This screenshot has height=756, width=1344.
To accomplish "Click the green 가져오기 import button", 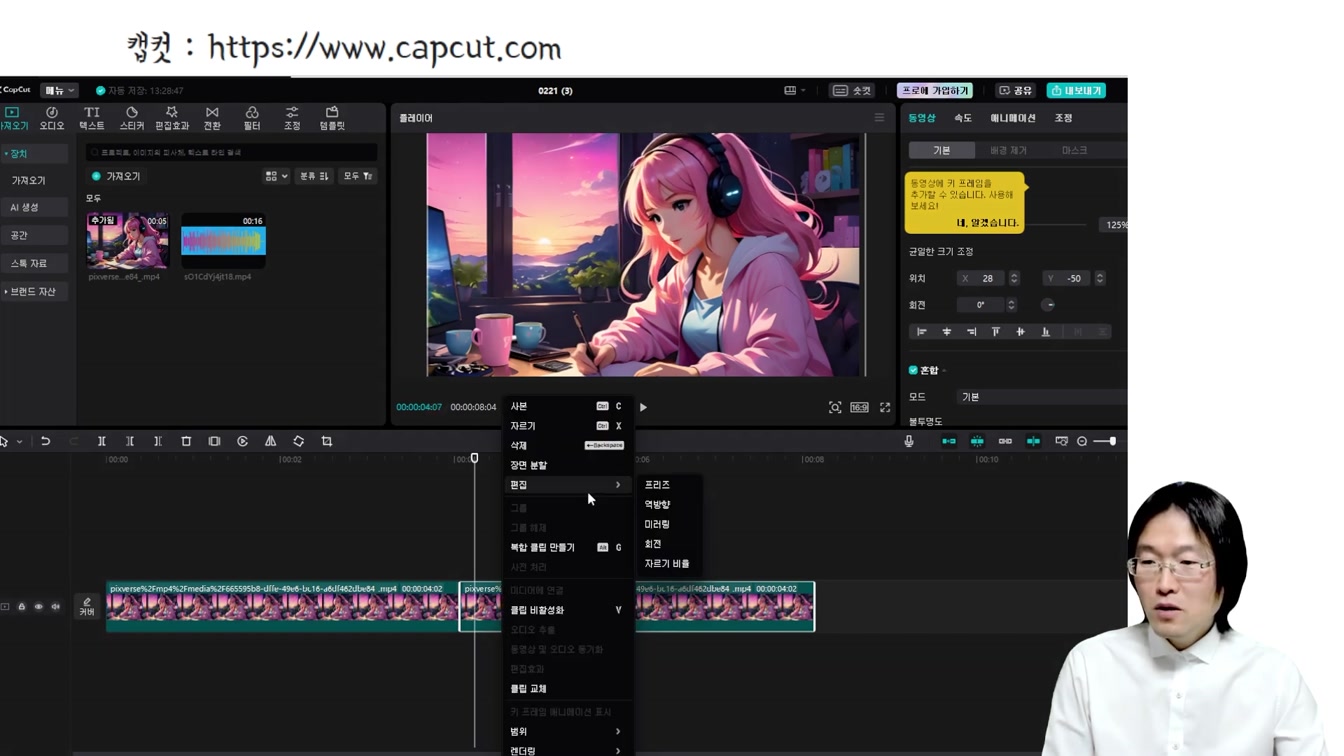I will click(x=116, y=176).
